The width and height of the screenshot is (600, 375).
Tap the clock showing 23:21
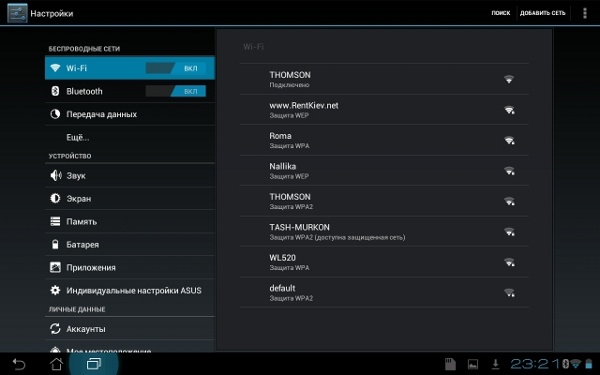pyautogui.click(x=535, y=364)
